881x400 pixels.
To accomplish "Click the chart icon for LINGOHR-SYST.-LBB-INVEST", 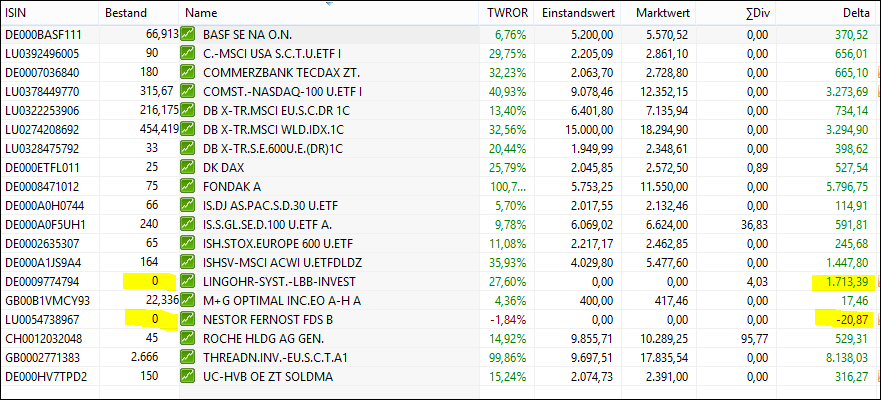I will tap(187, 281).
